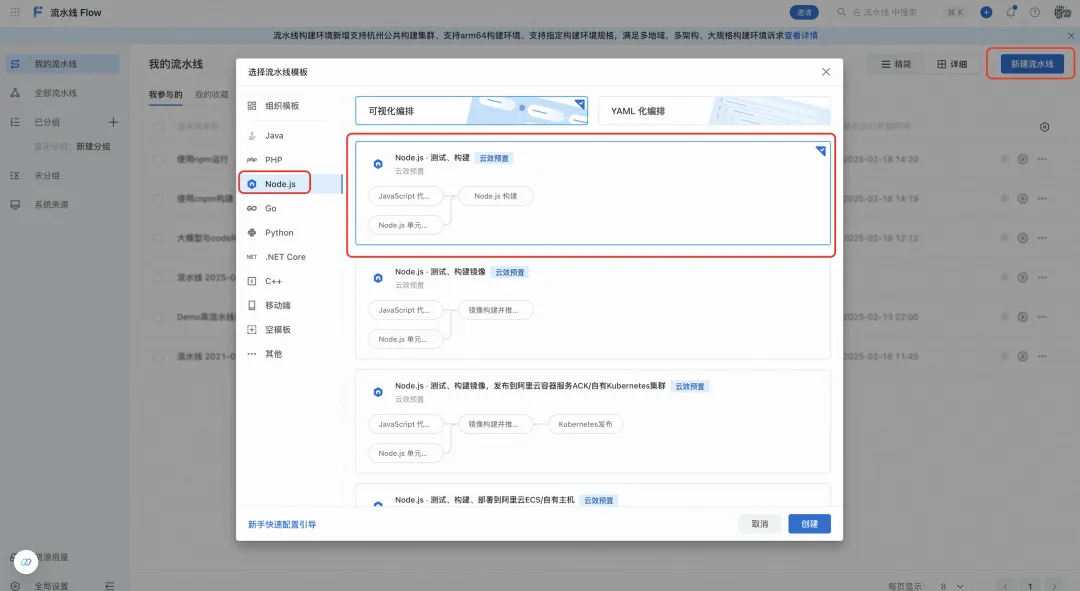
Task: Tick the checkbox for 大模型与code row
Action: [158, 238]
